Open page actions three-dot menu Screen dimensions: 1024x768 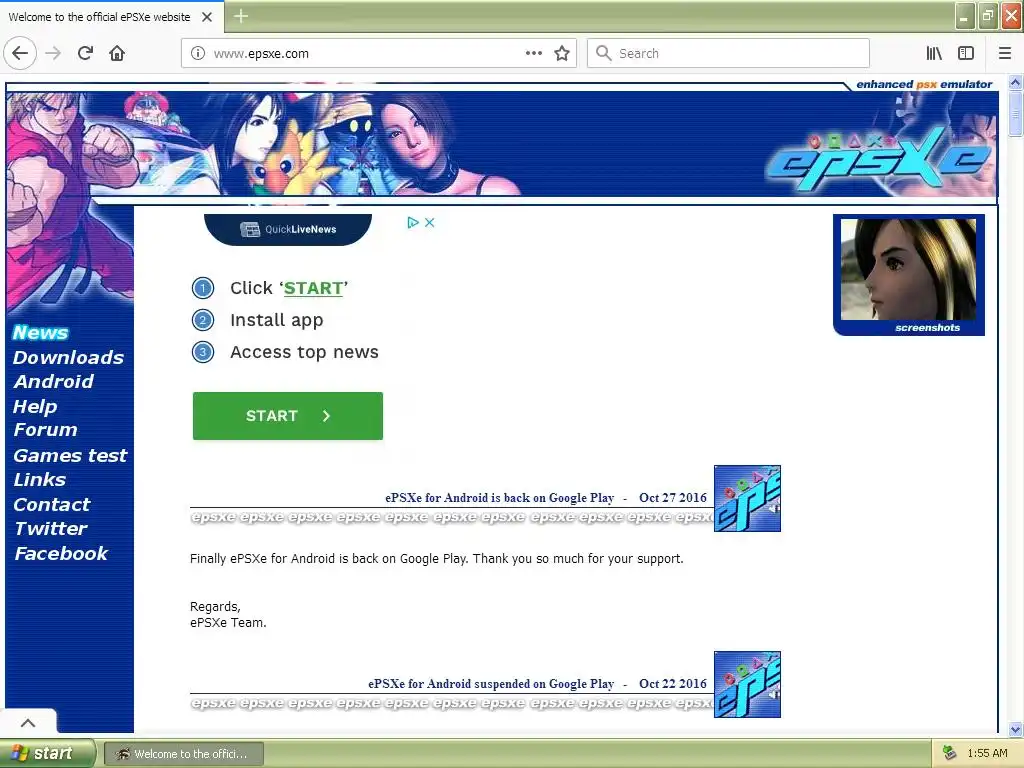click(x=534, y=53)
